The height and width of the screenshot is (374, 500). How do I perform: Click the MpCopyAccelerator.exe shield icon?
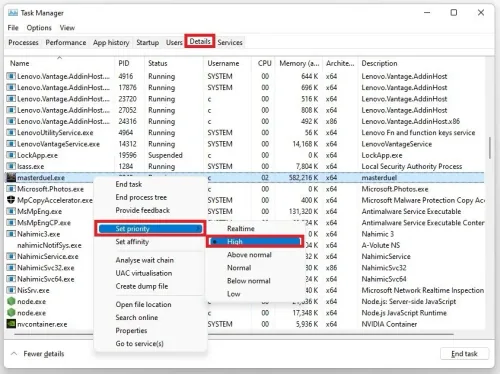[x=11, y=200]
